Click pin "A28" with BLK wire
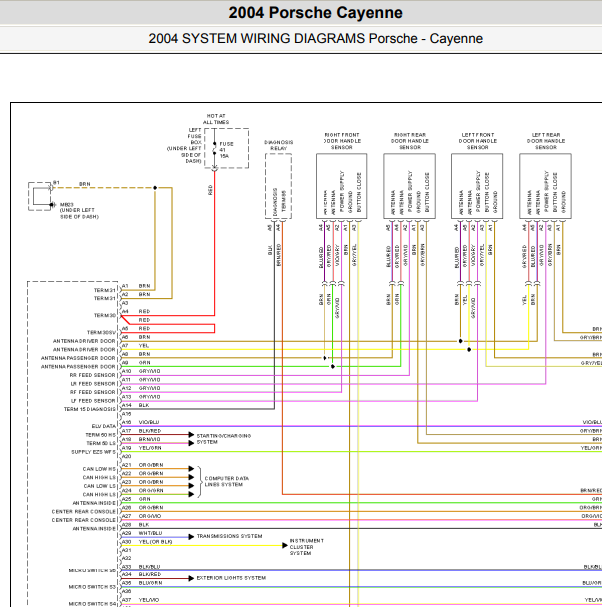 (x=127, y=524)
